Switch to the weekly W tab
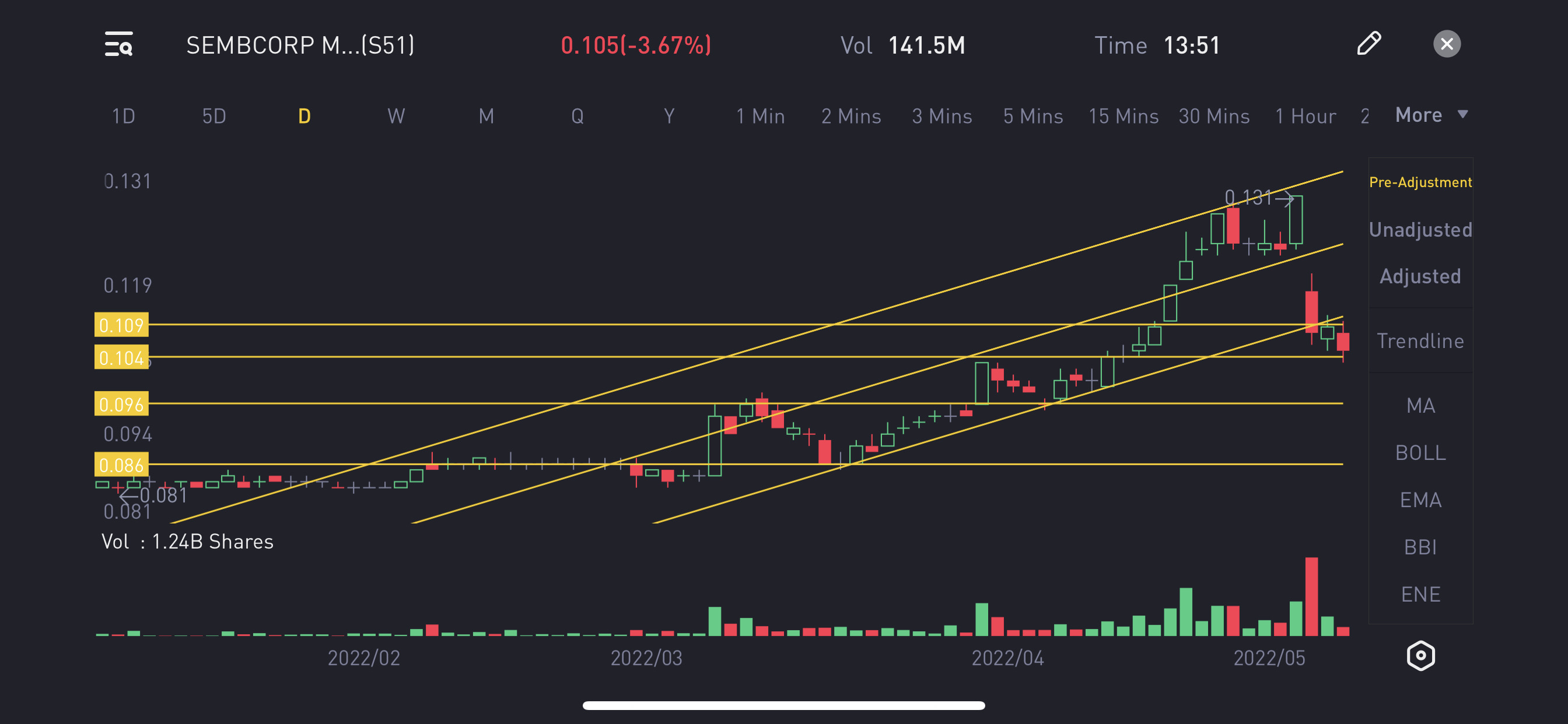 (x=395, y=115)
